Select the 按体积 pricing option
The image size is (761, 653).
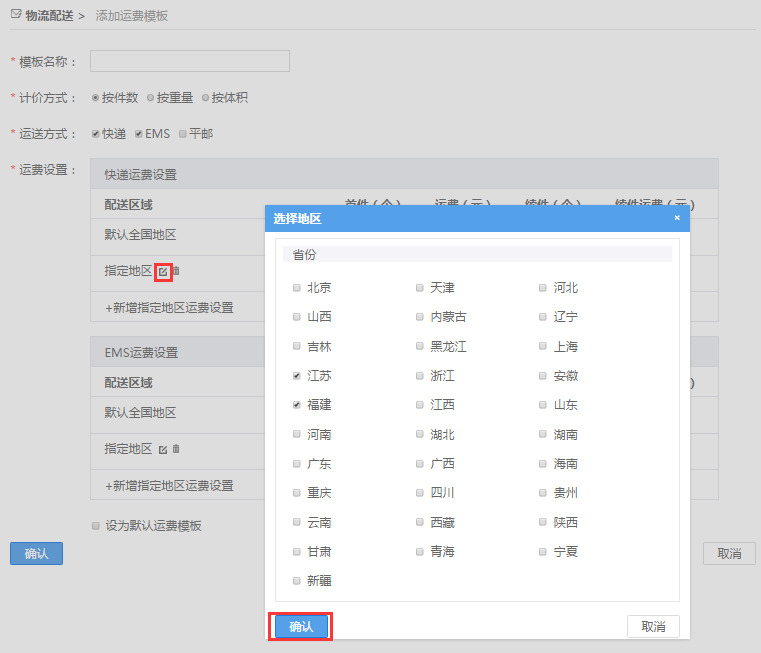click(205, 98)
